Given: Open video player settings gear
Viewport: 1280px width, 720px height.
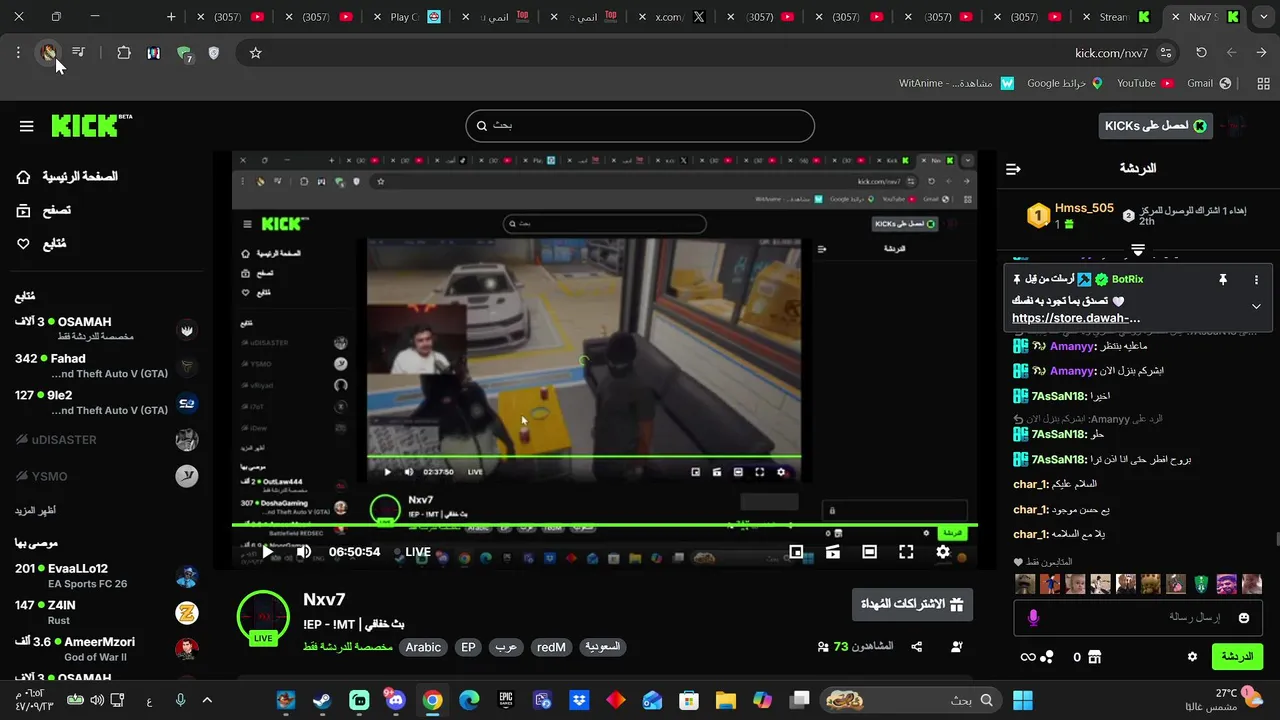Looking at the screenshot, I should (943, 551).
